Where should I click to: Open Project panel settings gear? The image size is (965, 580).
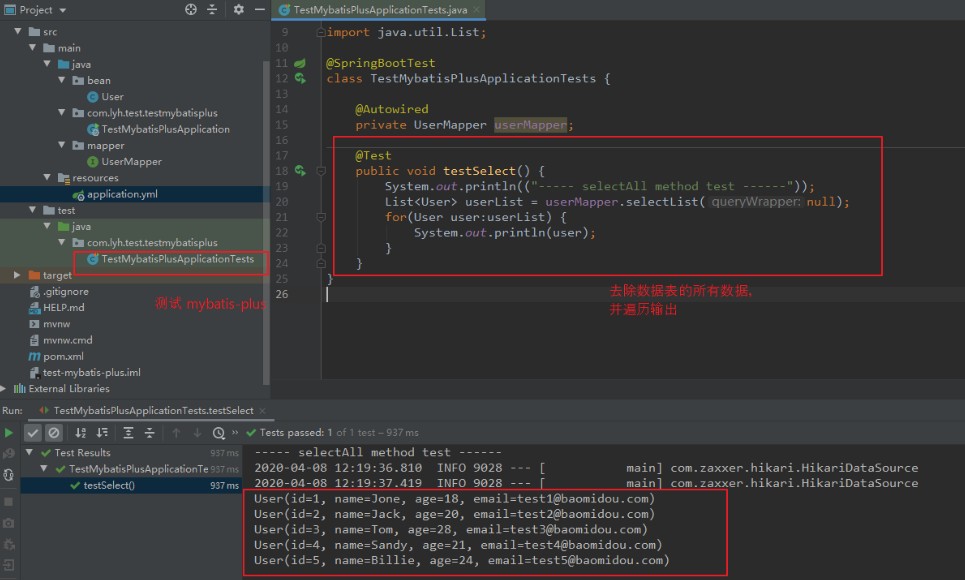[238, 10]
